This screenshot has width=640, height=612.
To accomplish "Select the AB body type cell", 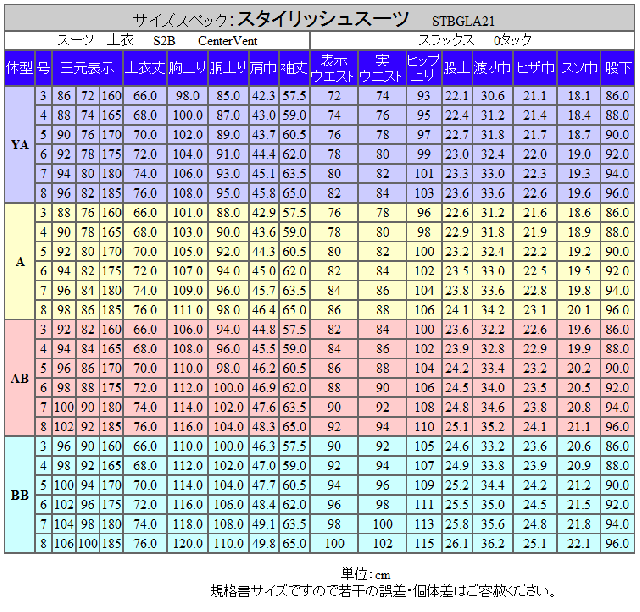I will 19,378.
